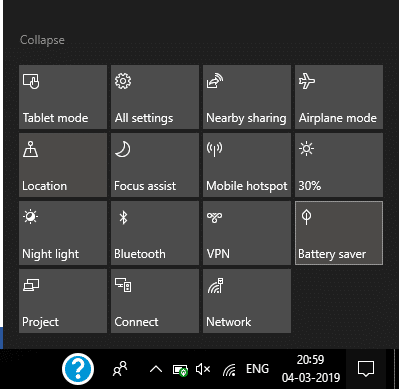Click the blue help question mark icon
Viewport: 399px width, 389px height.
coord(78,369)
